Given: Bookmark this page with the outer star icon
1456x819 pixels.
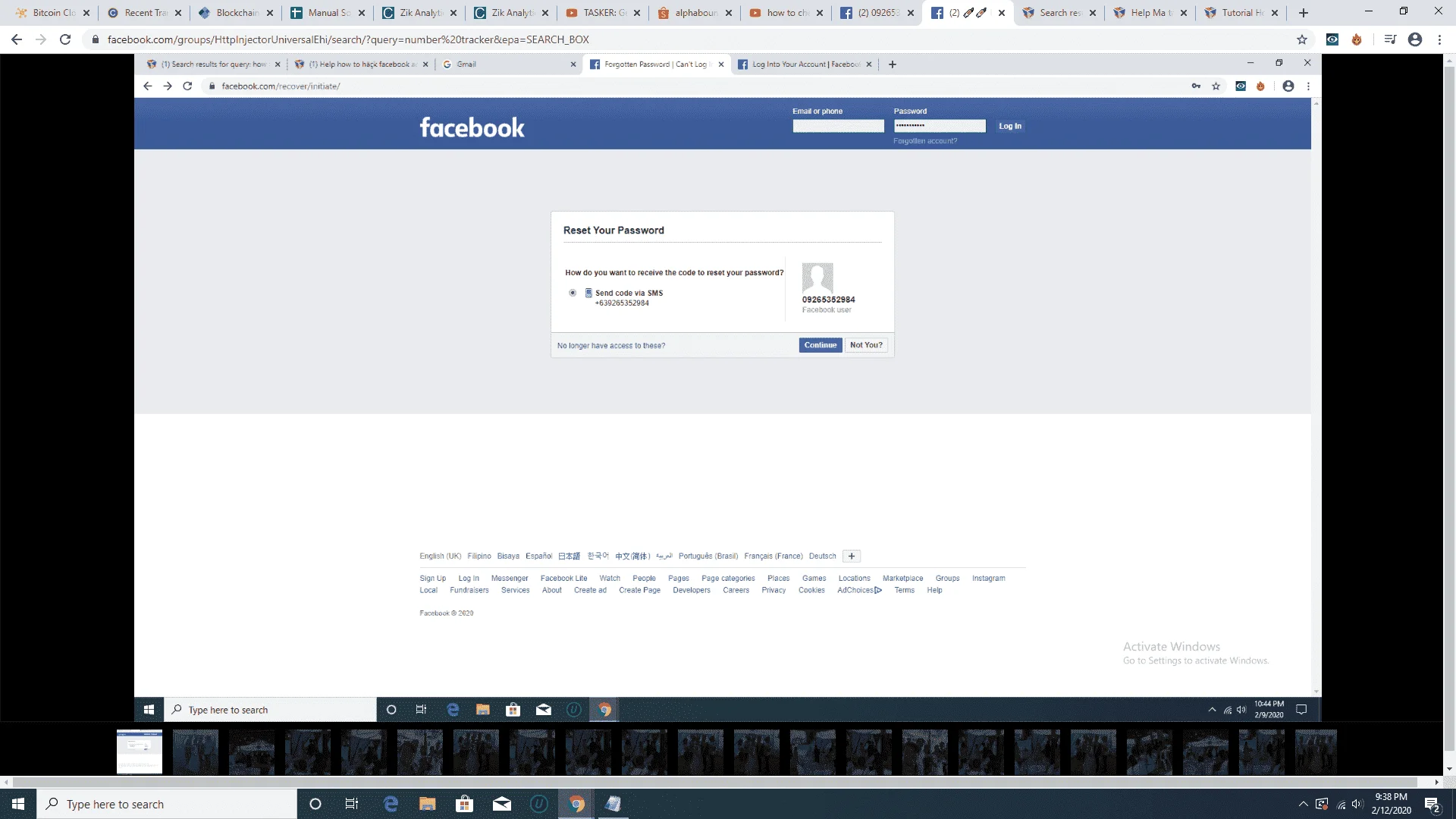Looking at the screenshot, I should 1302,39.
